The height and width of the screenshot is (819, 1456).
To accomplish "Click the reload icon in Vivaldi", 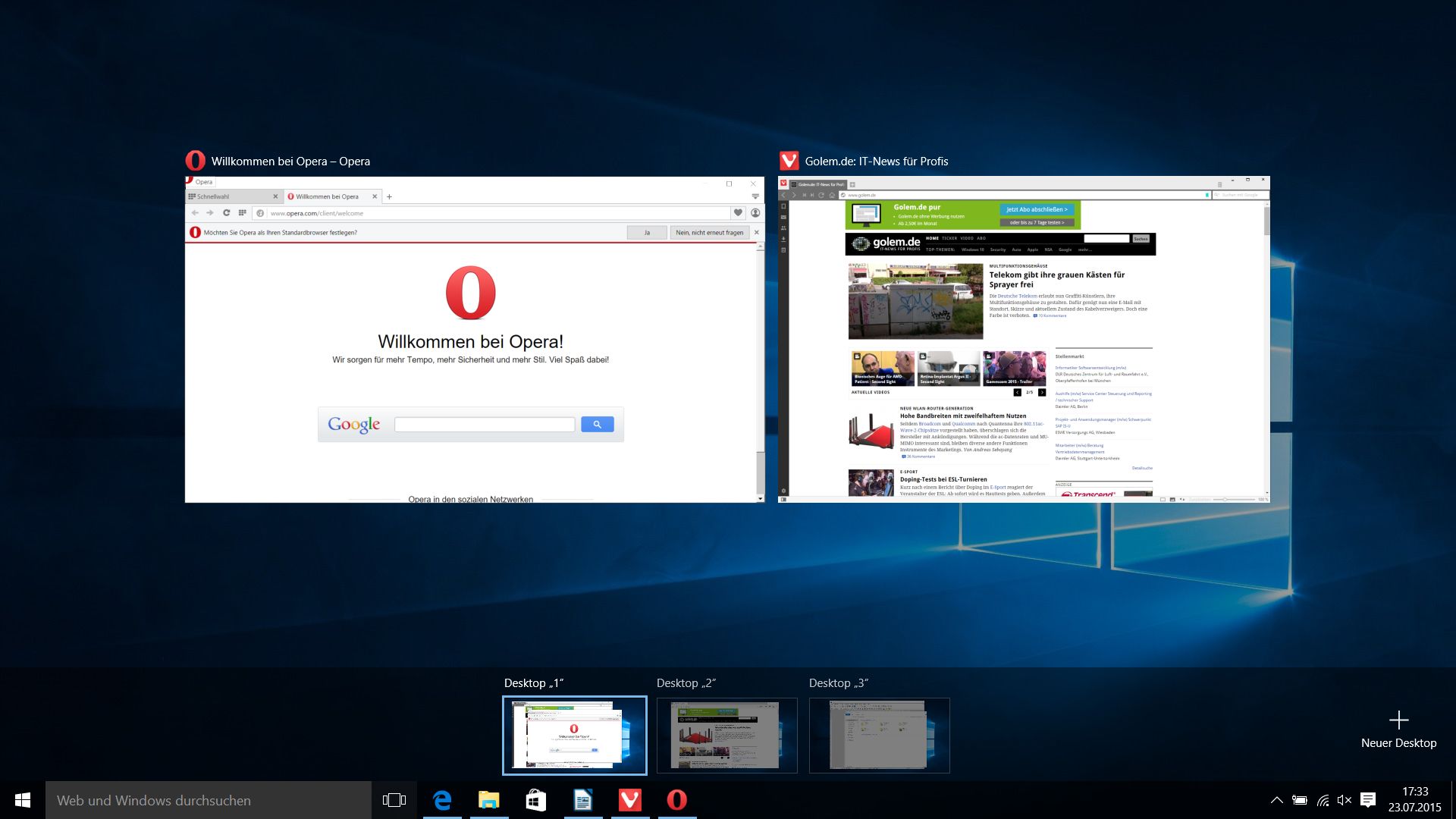I will pyautogui.click(x=821, y=195).
